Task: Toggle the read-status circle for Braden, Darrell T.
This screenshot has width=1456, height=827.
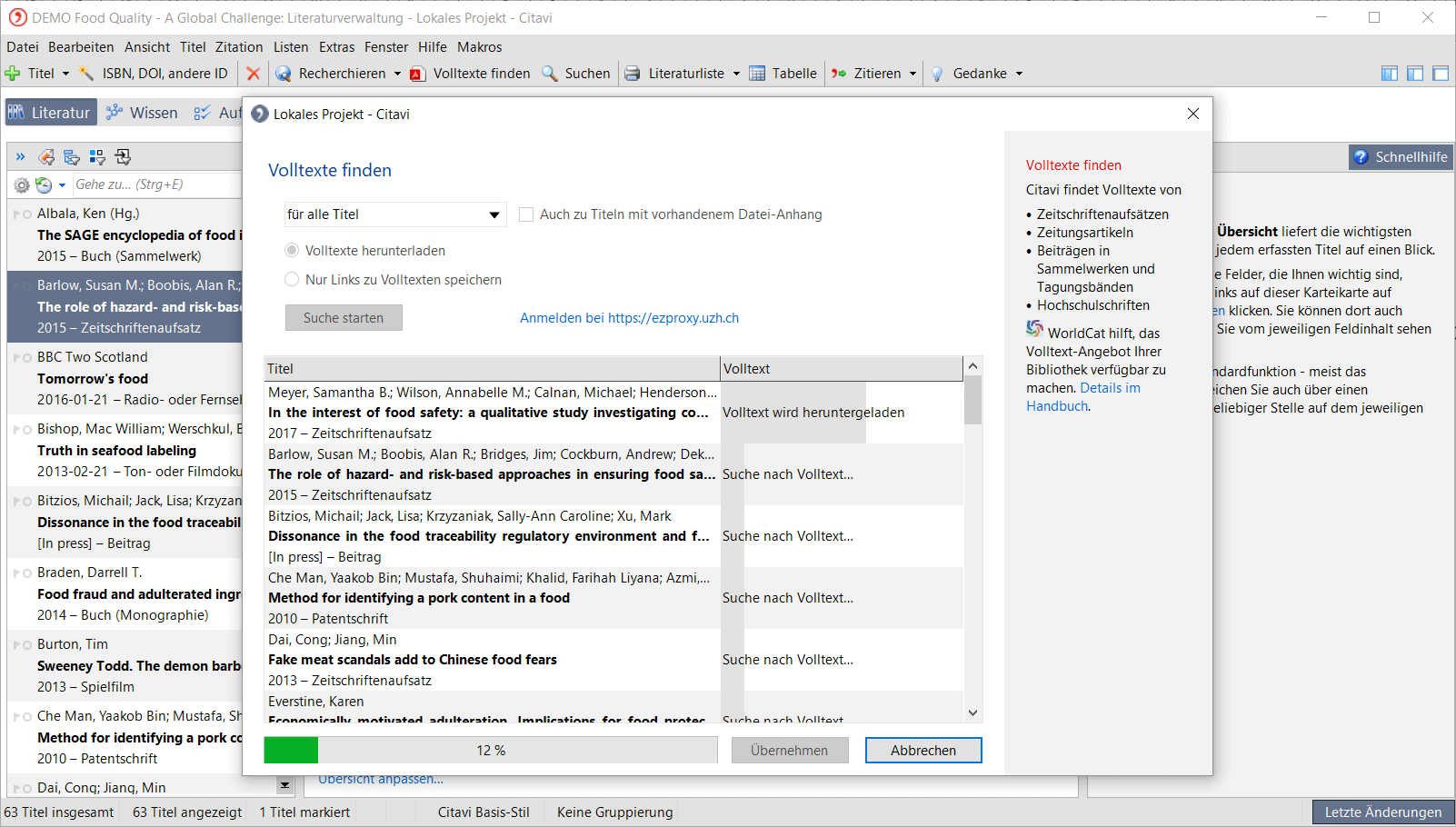Action: (27, 573)
